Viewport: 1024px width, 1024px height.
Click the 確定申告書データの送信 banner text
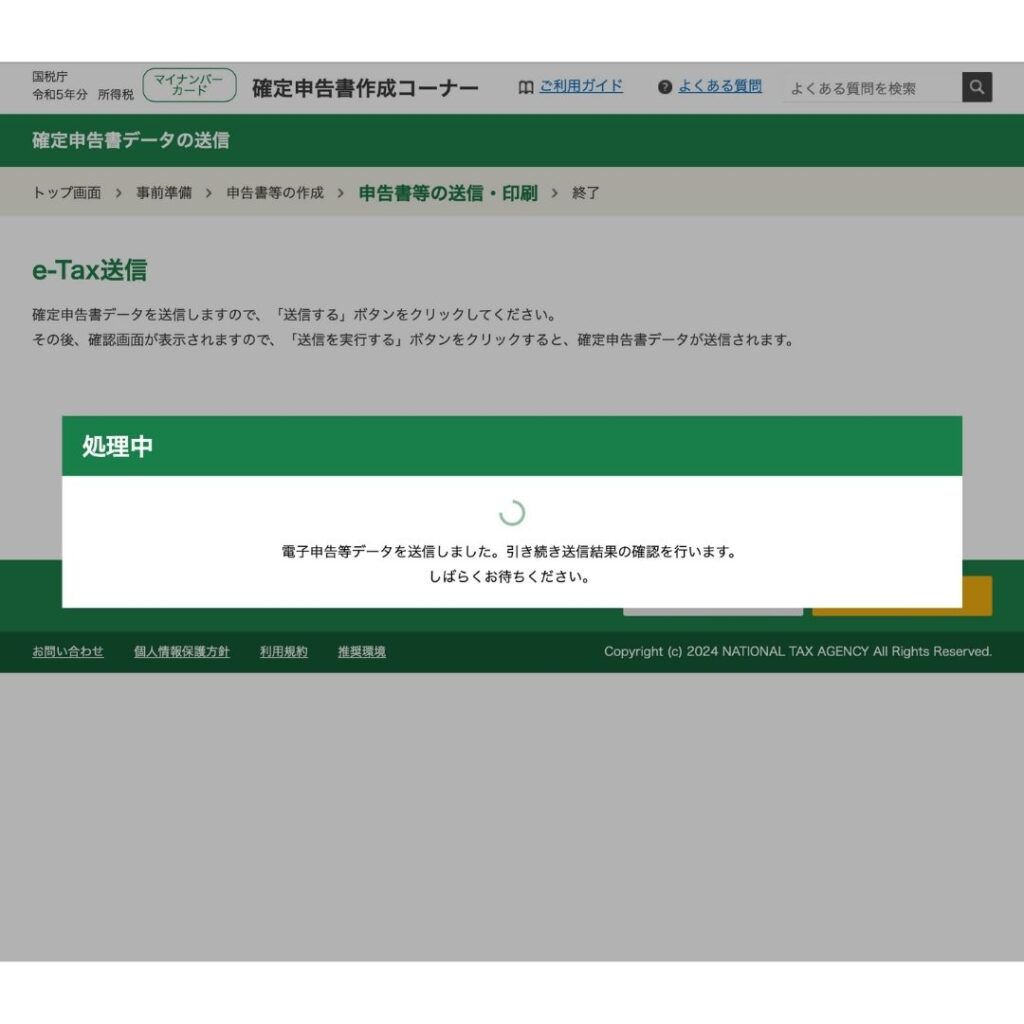[x=131, y=140]
